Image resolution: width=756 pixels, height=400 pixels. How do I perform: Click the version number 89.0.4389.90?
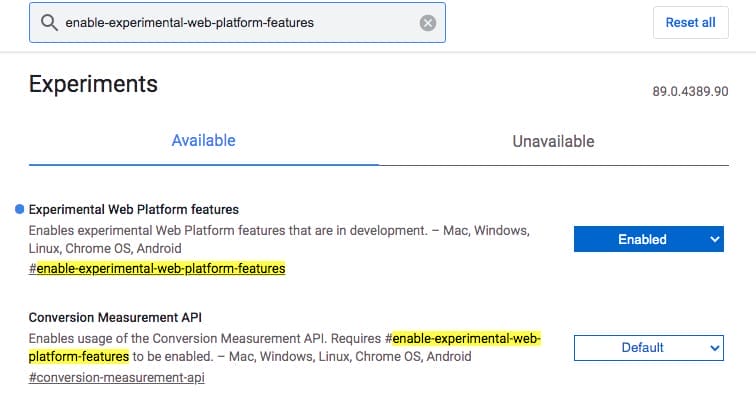coord(688,91)
